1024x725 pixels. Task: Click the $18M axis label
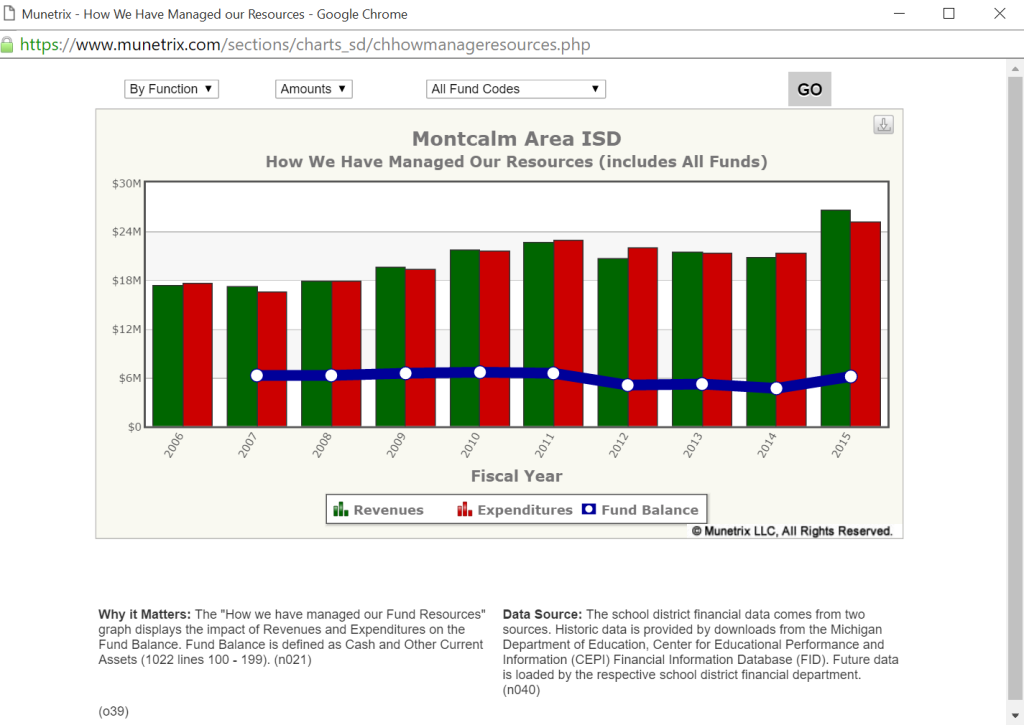[127, 281]
